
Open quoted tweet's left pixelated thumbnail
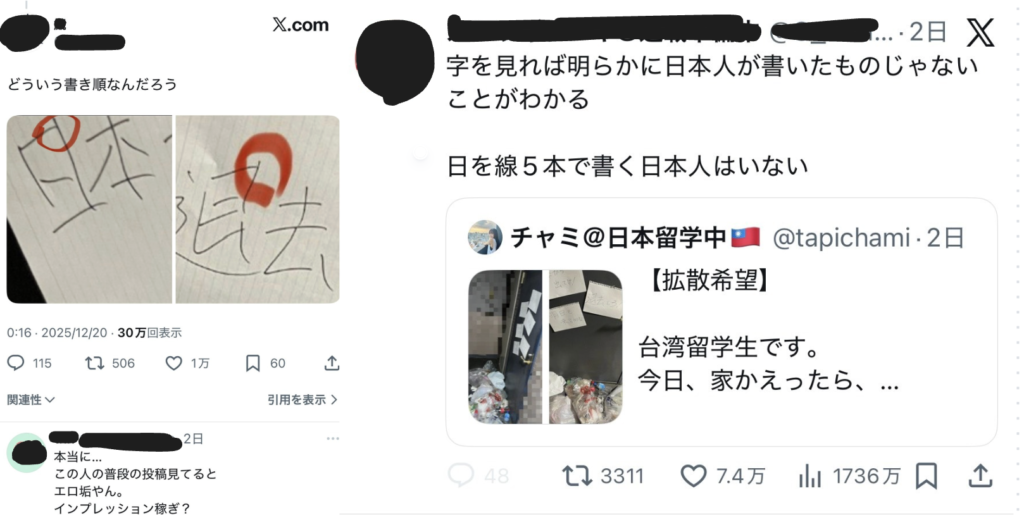click(x=505, y=347)
